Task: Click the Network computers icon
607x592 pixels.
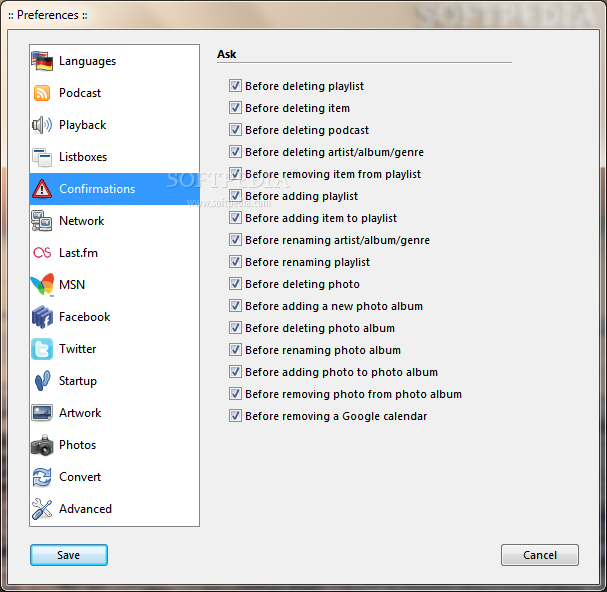Action: pyautogui.click(x=42, y=221)
